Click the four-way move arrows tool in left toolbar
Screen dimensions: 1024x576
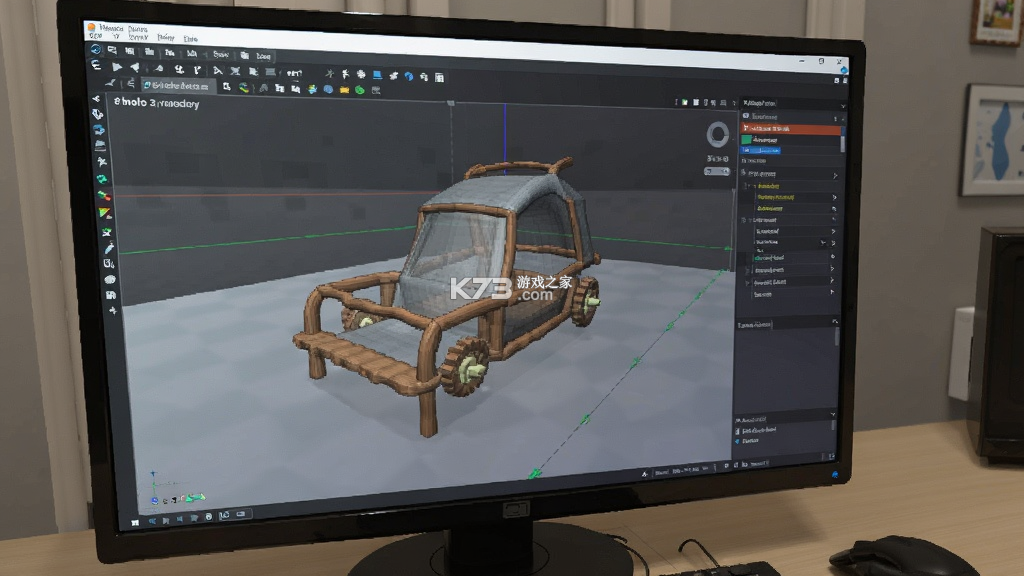pos(113,311)
